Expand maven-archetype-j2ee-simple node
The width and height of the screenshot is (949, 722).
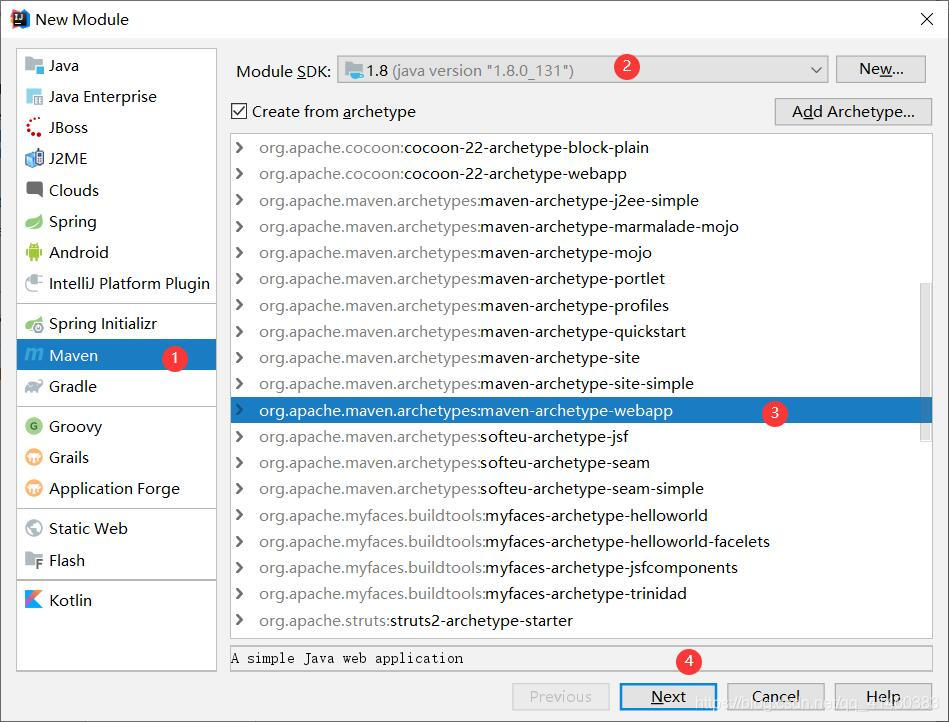pos(240,200)
